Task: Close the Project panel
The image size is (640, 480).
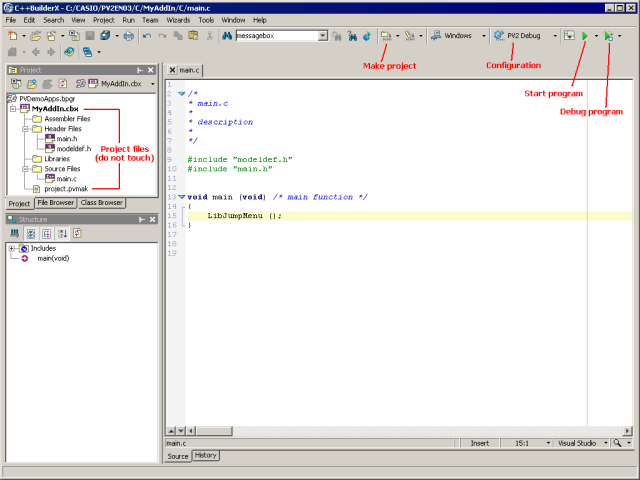Action: (151, 70)
